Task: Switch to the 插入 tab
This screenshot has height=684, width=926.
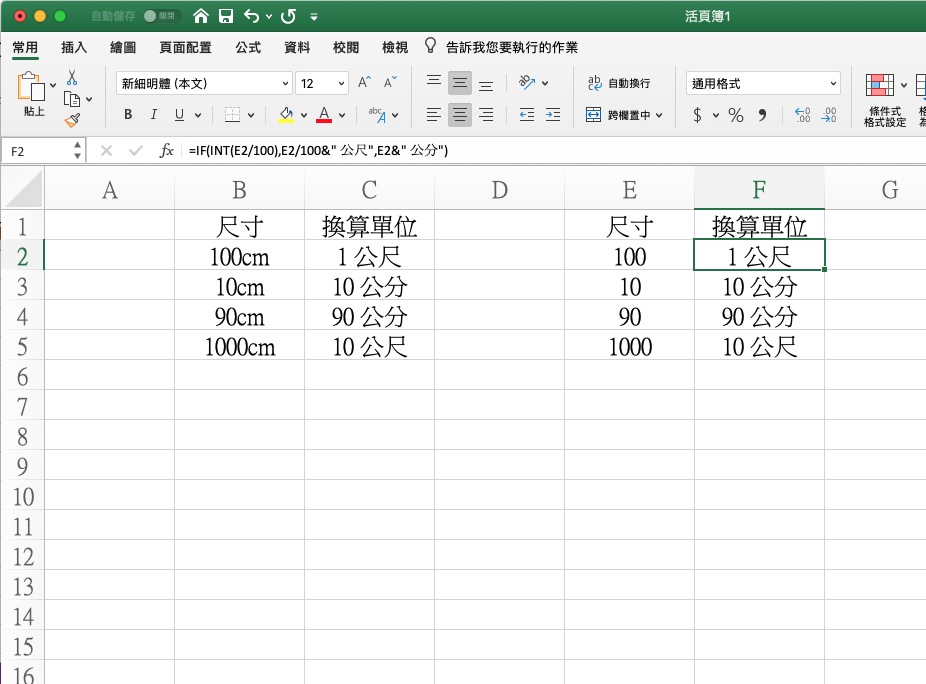Action: pos(74,47)
